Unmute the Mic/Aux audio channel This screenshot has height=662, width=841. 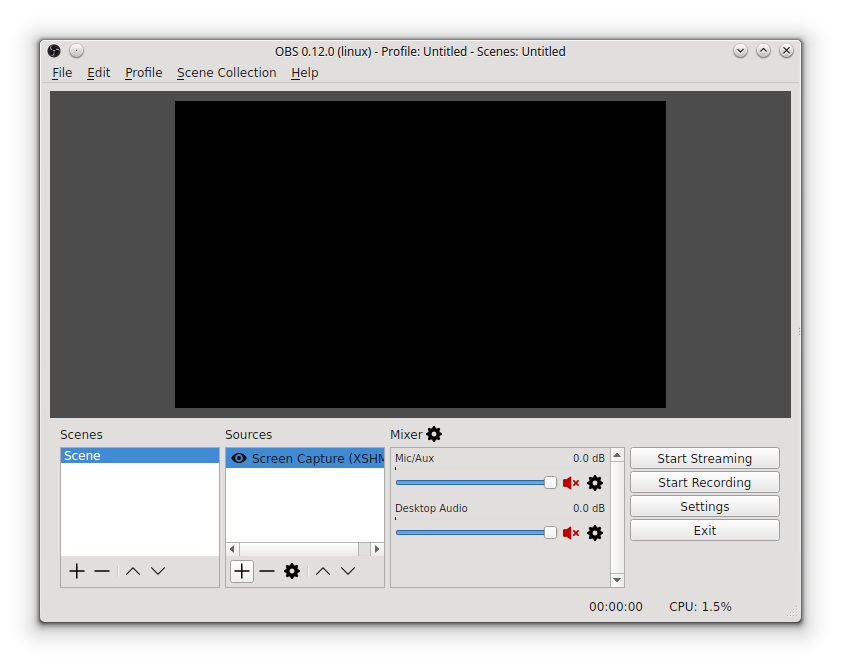tap(571, 483)
